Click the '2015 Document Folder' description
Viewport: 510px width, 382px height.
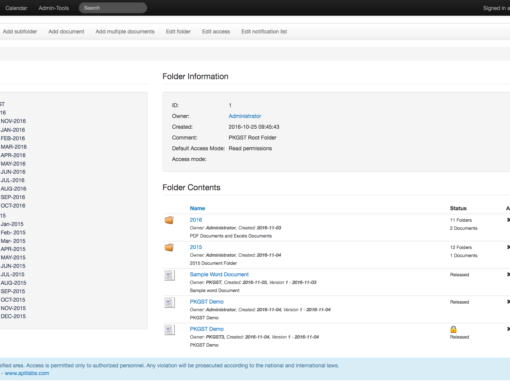213,263
